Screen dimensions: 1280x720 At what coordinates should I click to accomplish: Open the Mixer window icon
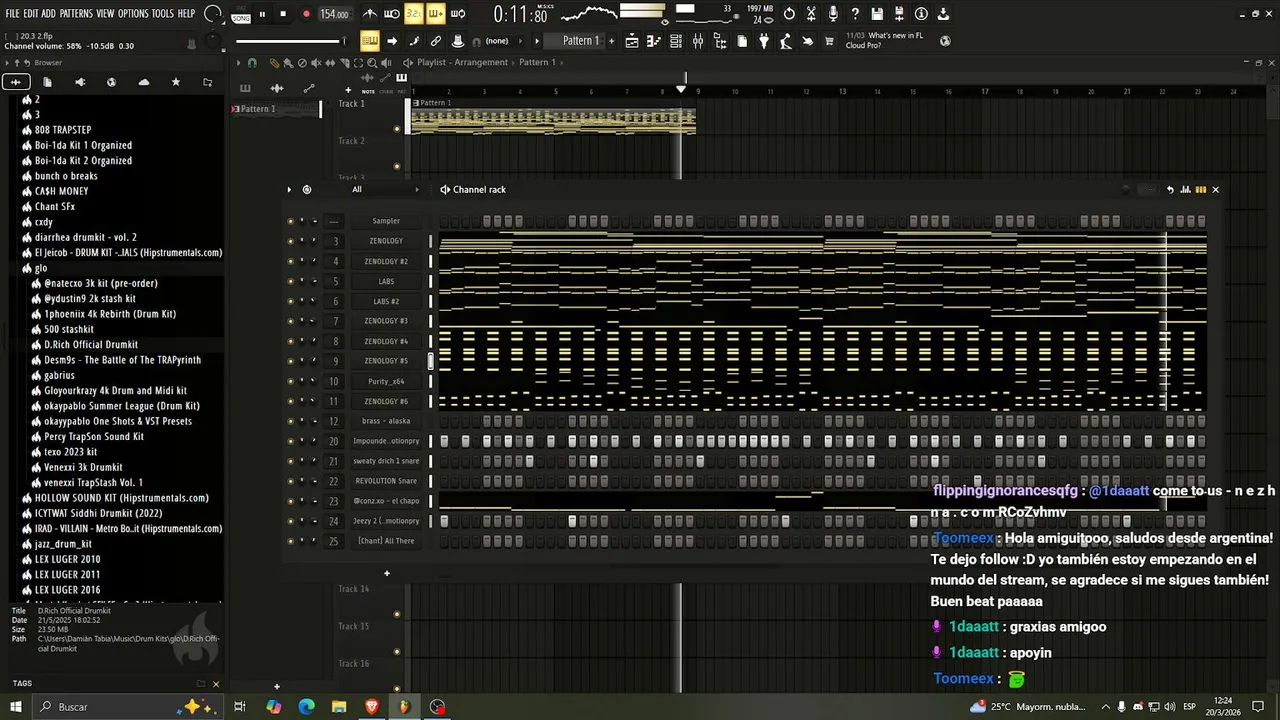point(698,41)
